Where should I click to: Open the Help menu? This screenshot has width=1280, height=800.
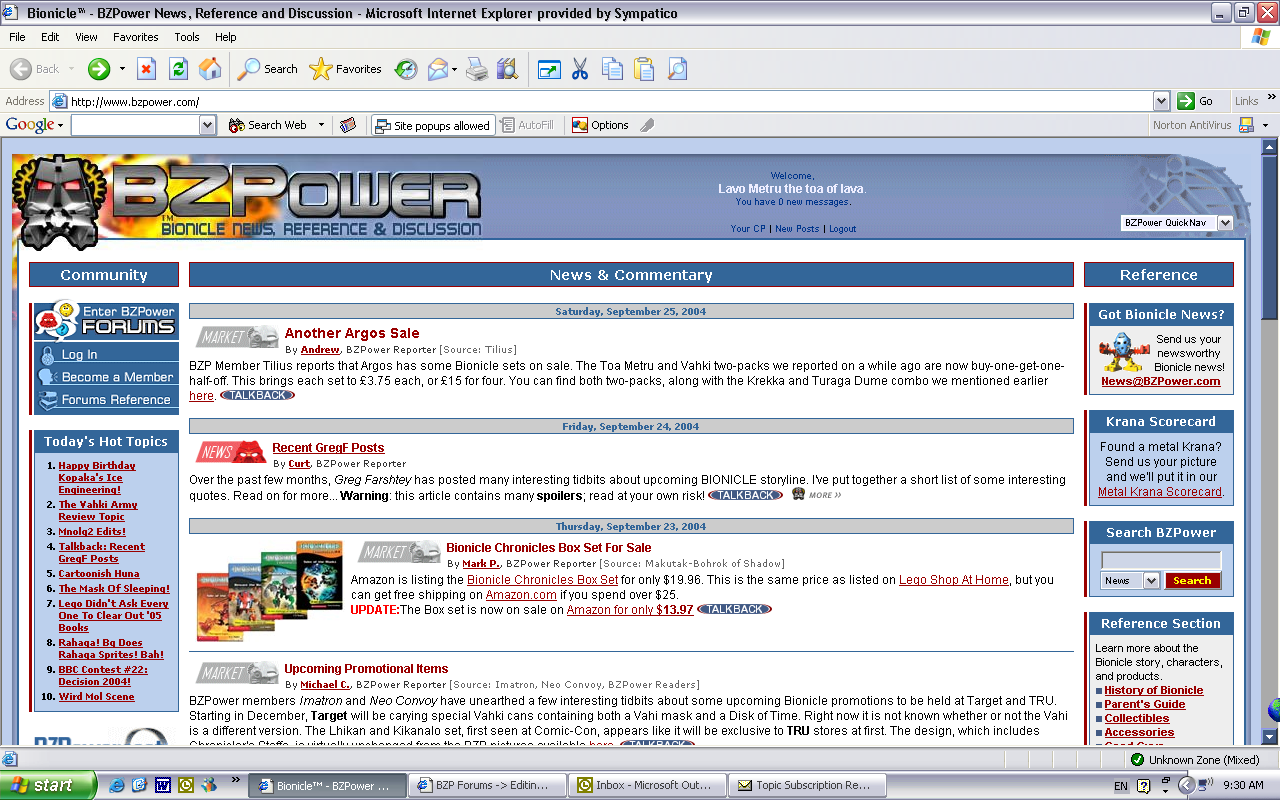click(x=226, y=37)
